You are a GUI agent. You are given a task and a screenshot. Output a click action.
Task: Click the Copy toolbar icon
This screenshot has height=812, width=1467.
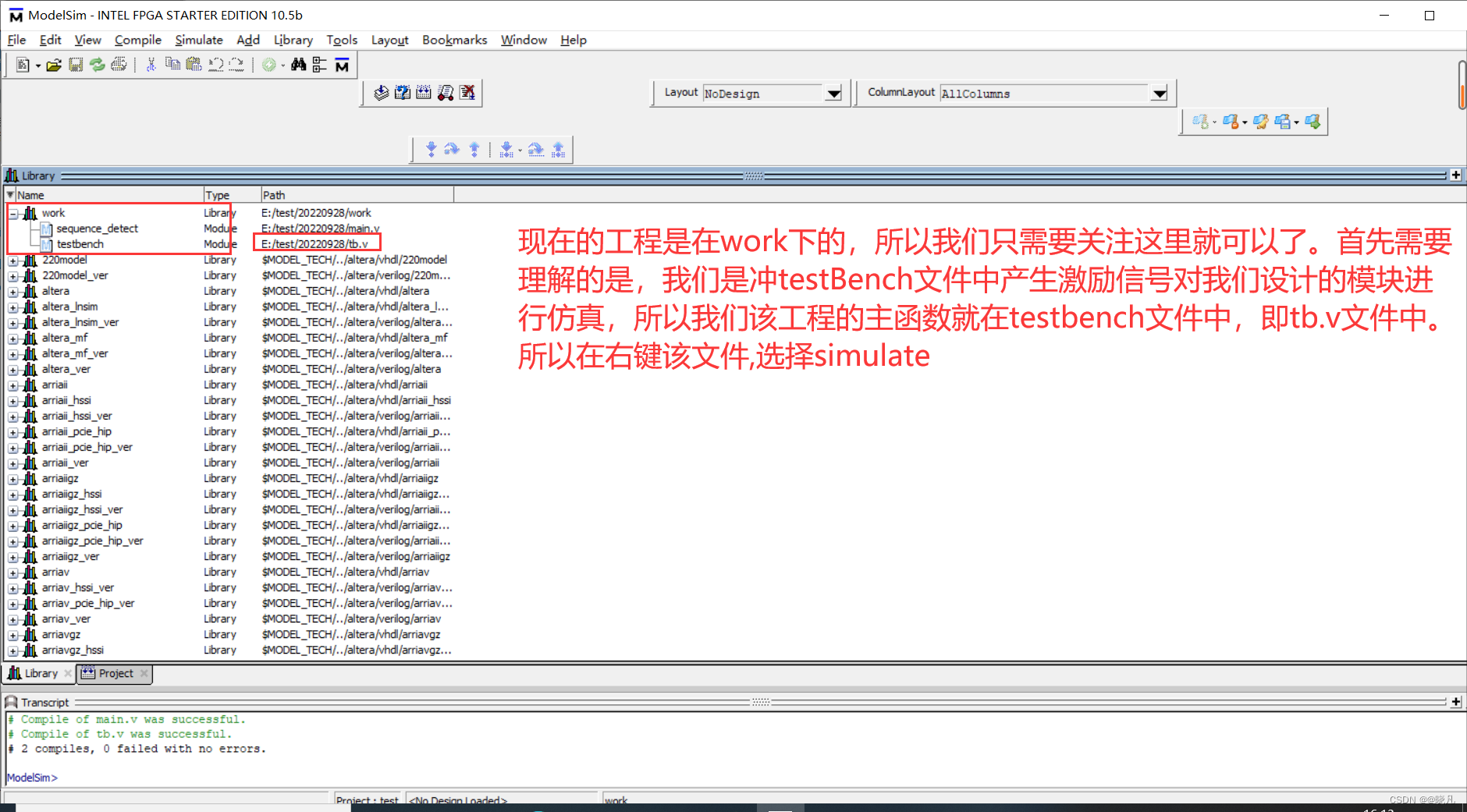coord(172,66)
